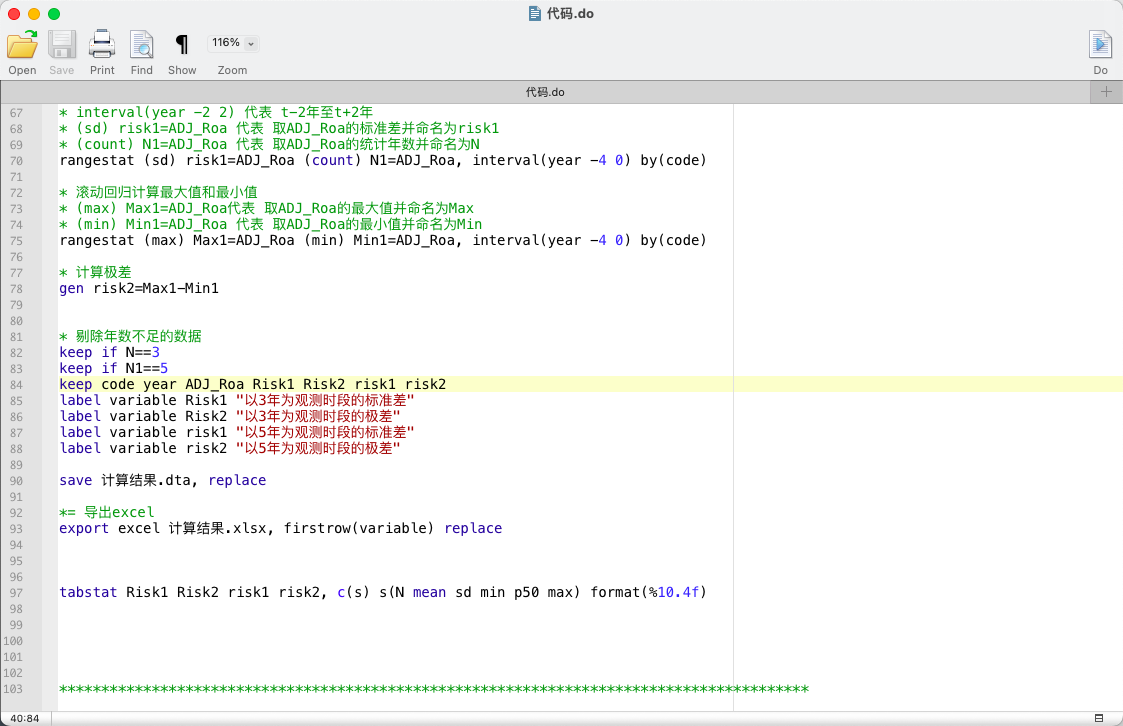Add a new tab with plus button

(1106, 92)
